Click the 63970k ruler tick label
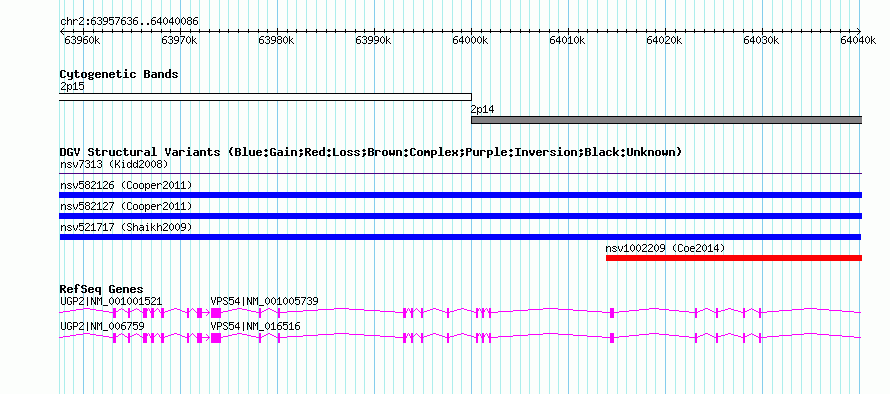Screen dimensions: 890x394 click(x=179, y=40)
